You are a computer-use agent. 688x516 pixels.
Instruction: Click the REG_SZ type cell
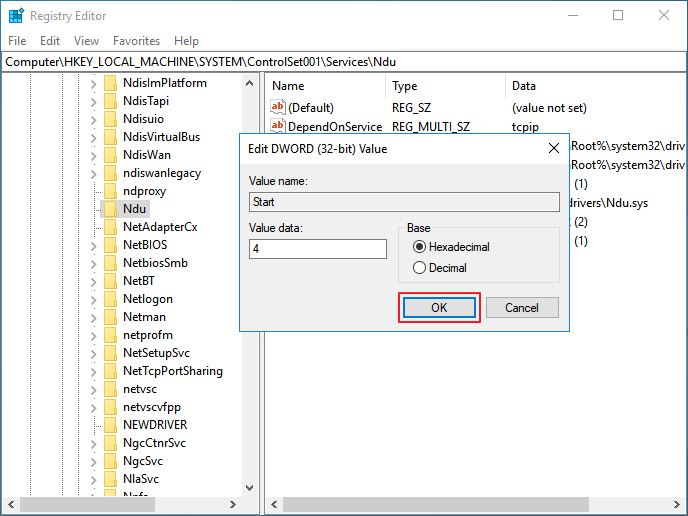click(411, 108)
